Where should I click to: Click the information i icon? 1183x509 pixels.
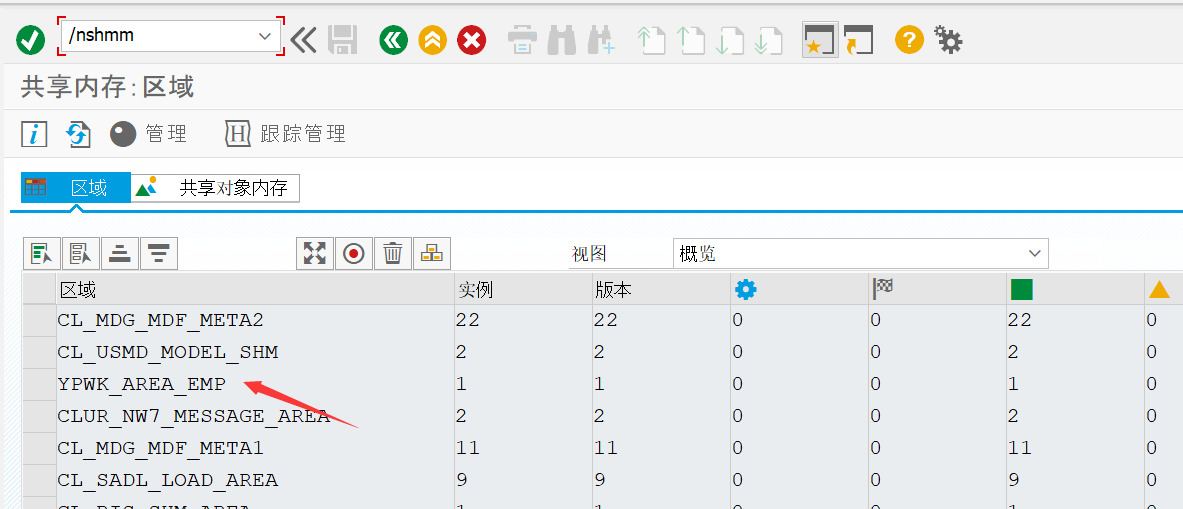(x=34, y=134)
